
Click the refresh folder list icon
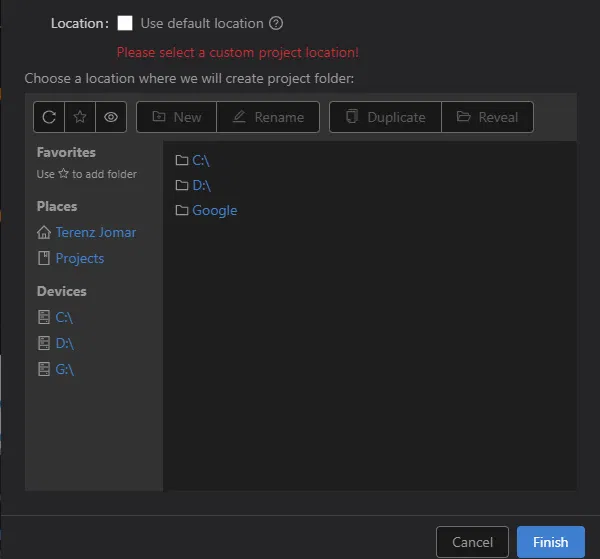click(49, 117)
